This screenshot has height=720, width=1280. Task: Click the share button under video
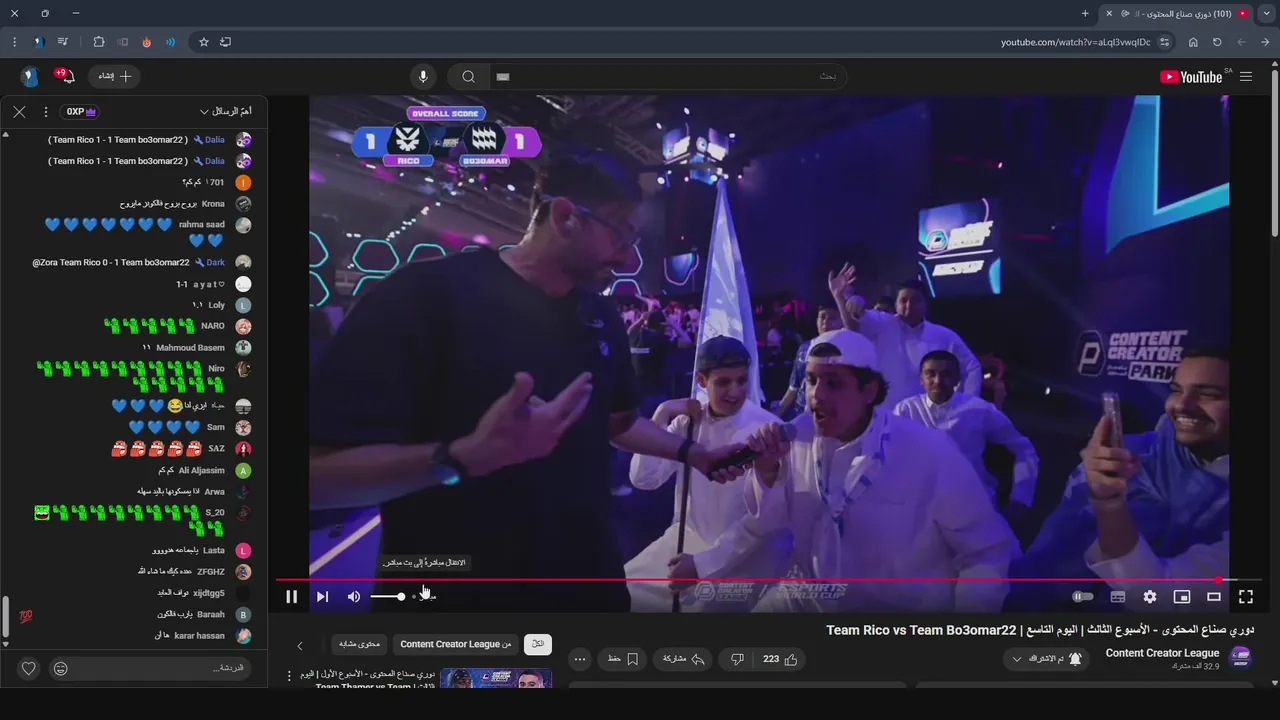point(684,659)
